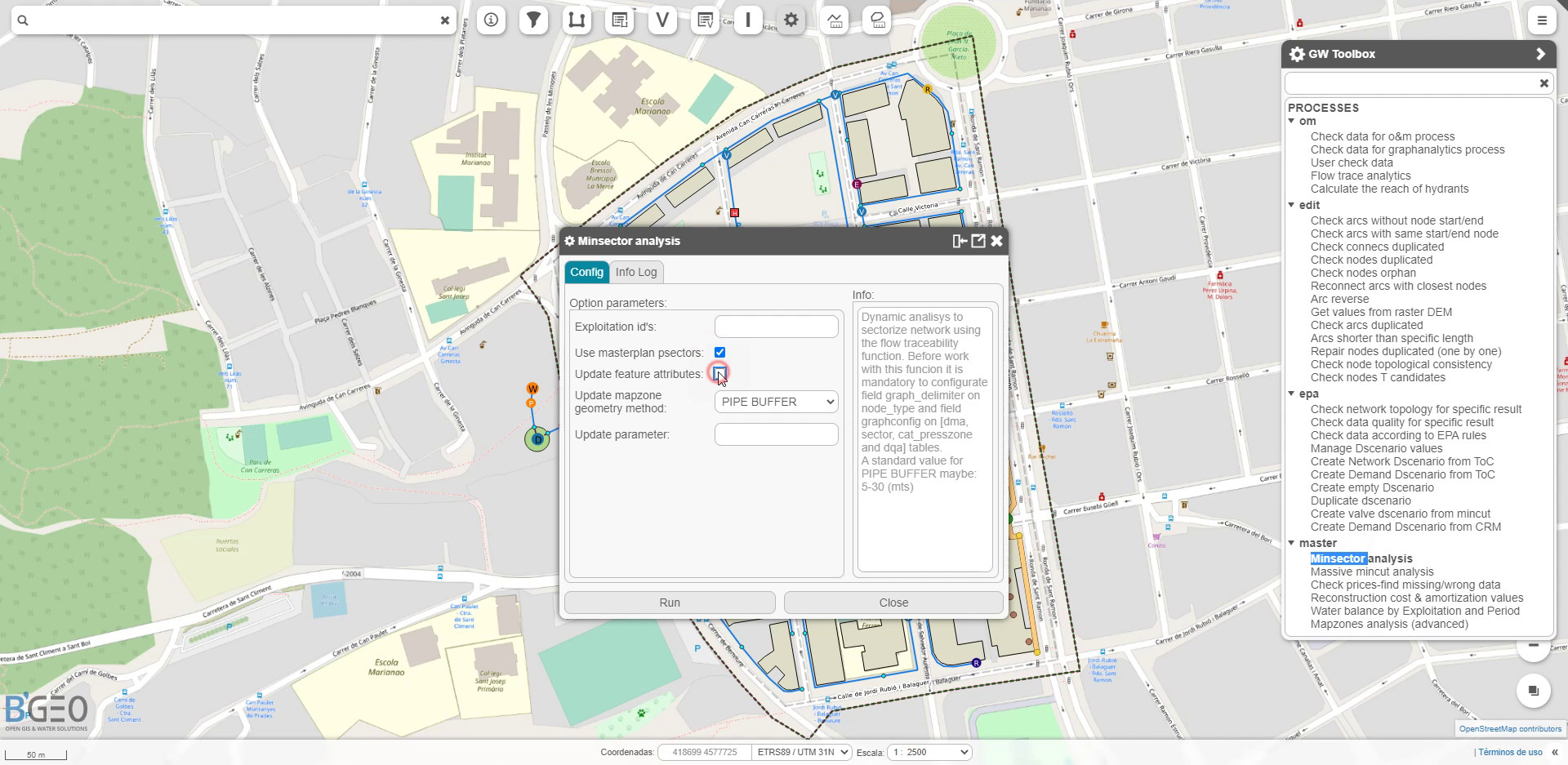
Task: Open the mapzone sketch measure tool icon
Action: (876, 20)
